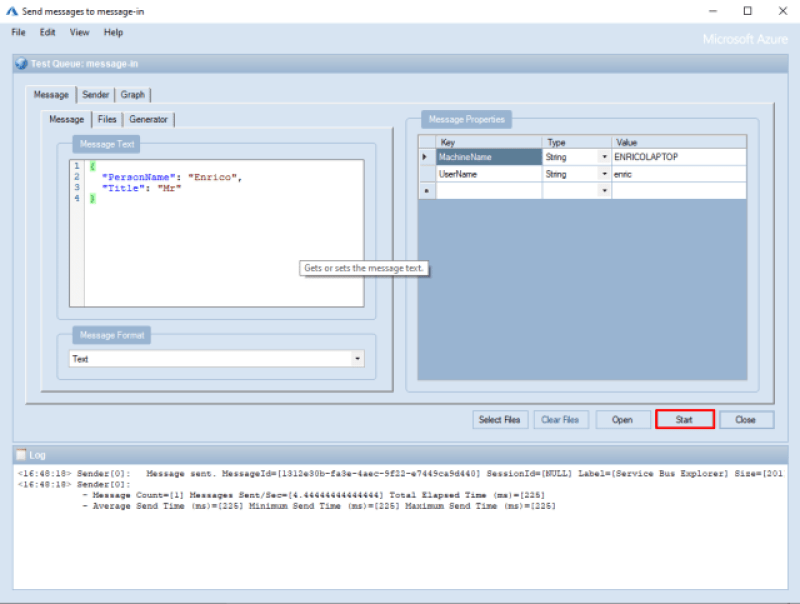Click the "PersonName": "Enrico" line in editor

(x=172, y=177)
